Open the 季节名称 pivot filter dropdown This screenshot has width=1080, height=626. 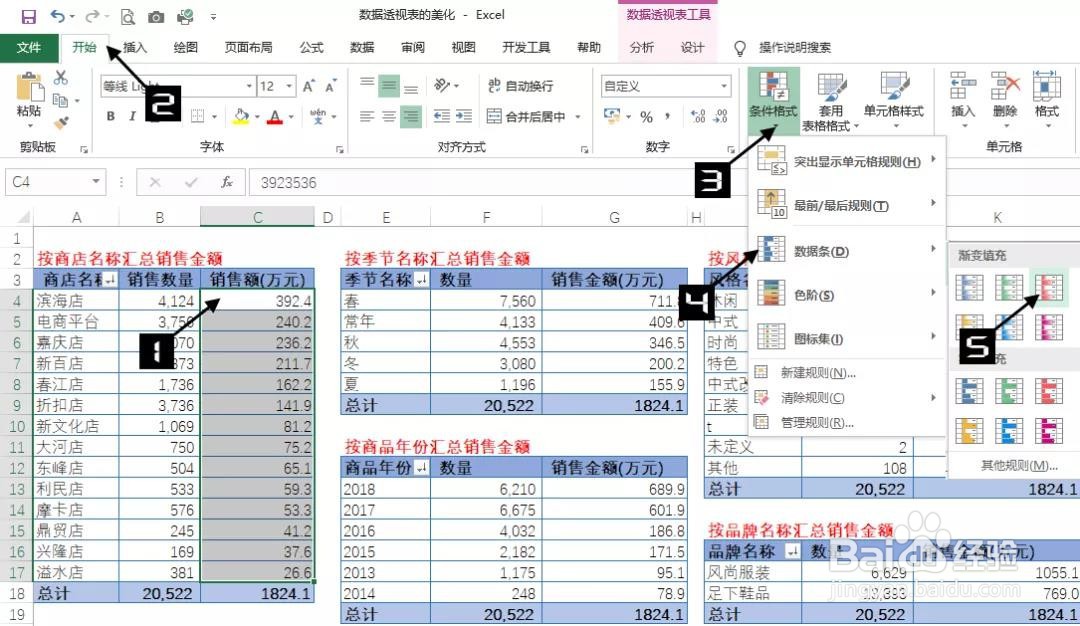(421, 279)
